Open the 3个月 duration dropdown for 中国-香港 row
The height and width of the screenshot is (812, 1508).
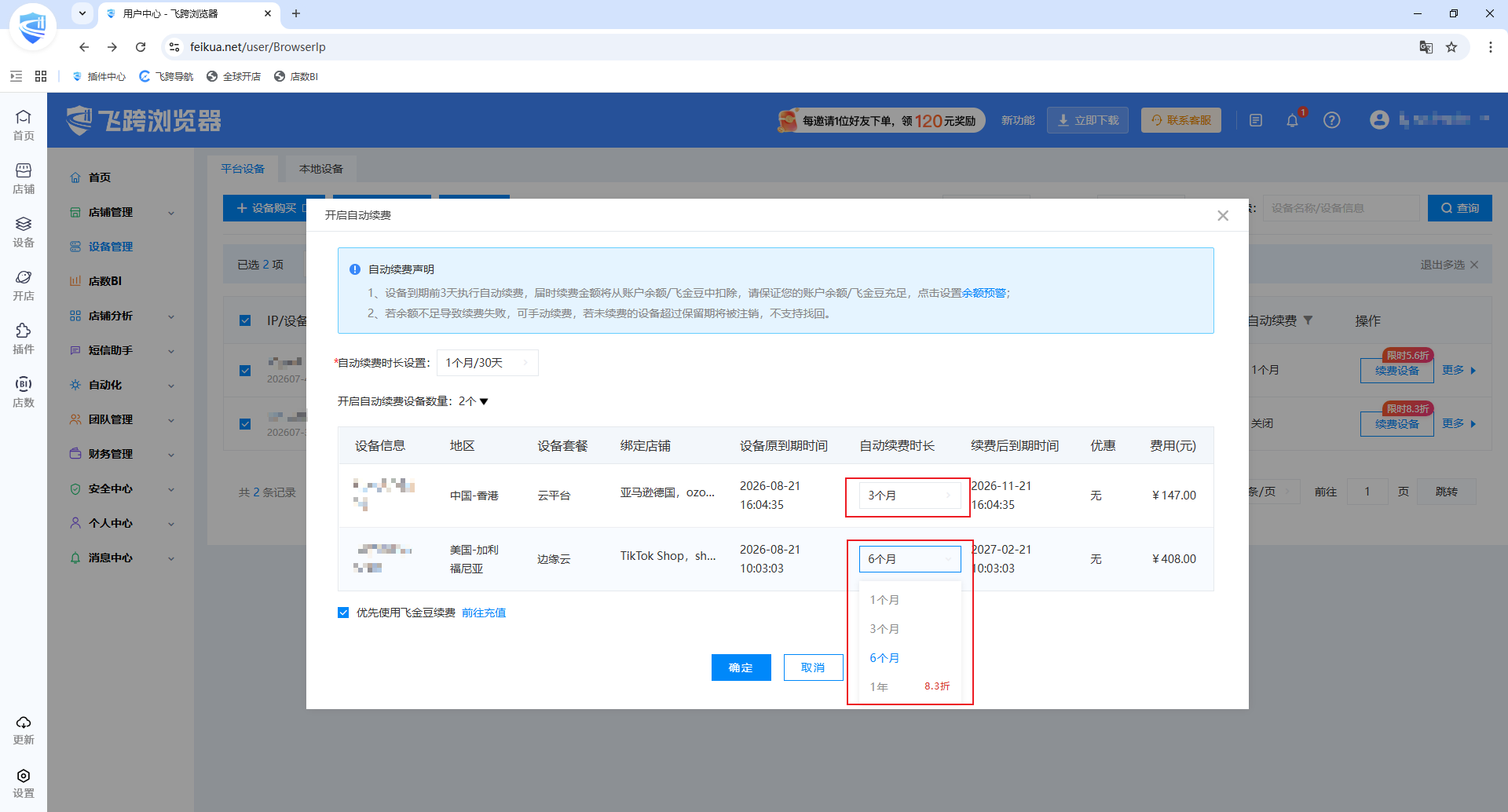[910, 496]
